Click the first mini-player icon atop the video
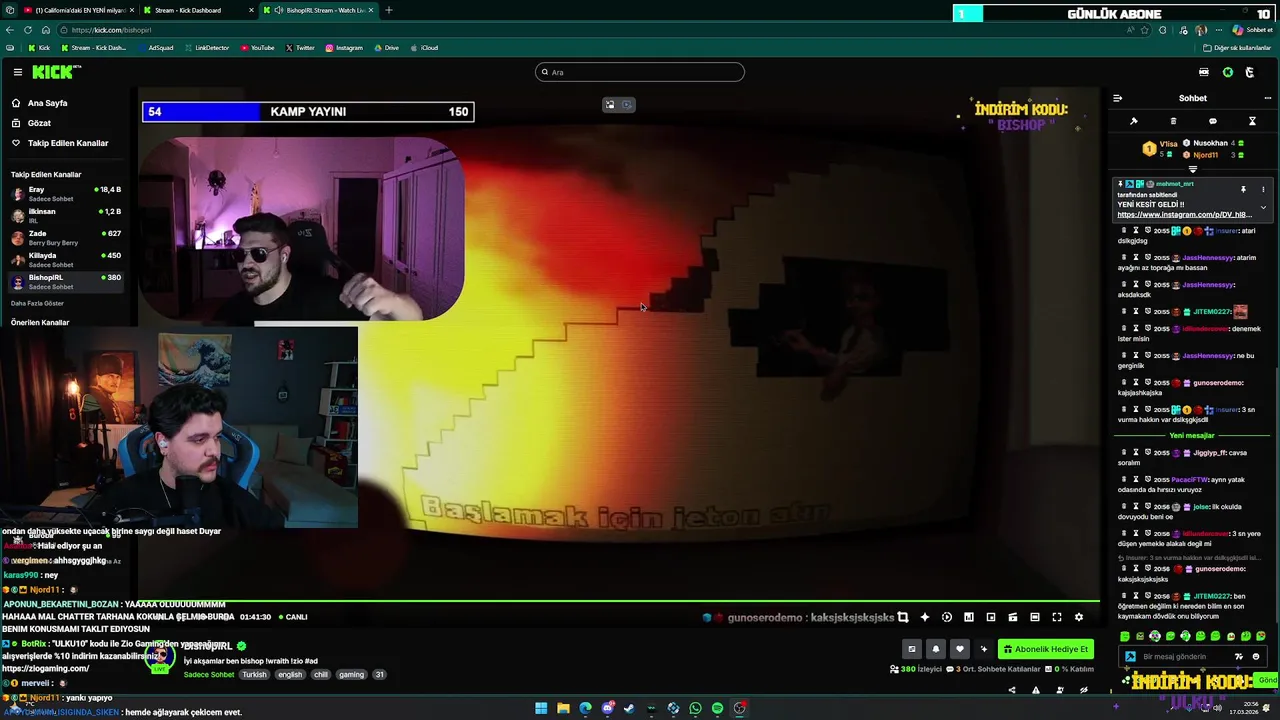This screenshot has height=720, width=1280. tap(609, 104)
